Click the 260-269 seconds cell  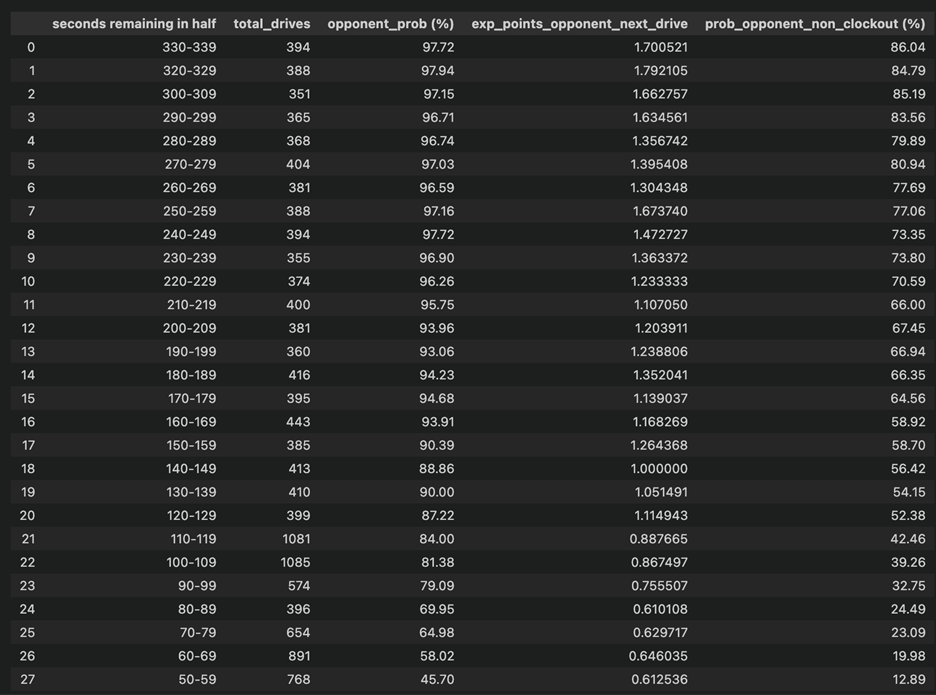[189, 187]
